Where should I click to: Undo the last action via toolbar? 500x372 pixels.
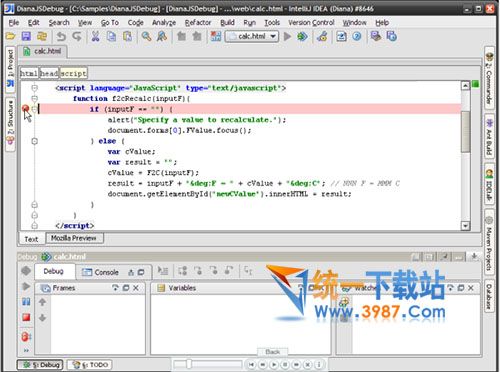(x=61, y=36)
